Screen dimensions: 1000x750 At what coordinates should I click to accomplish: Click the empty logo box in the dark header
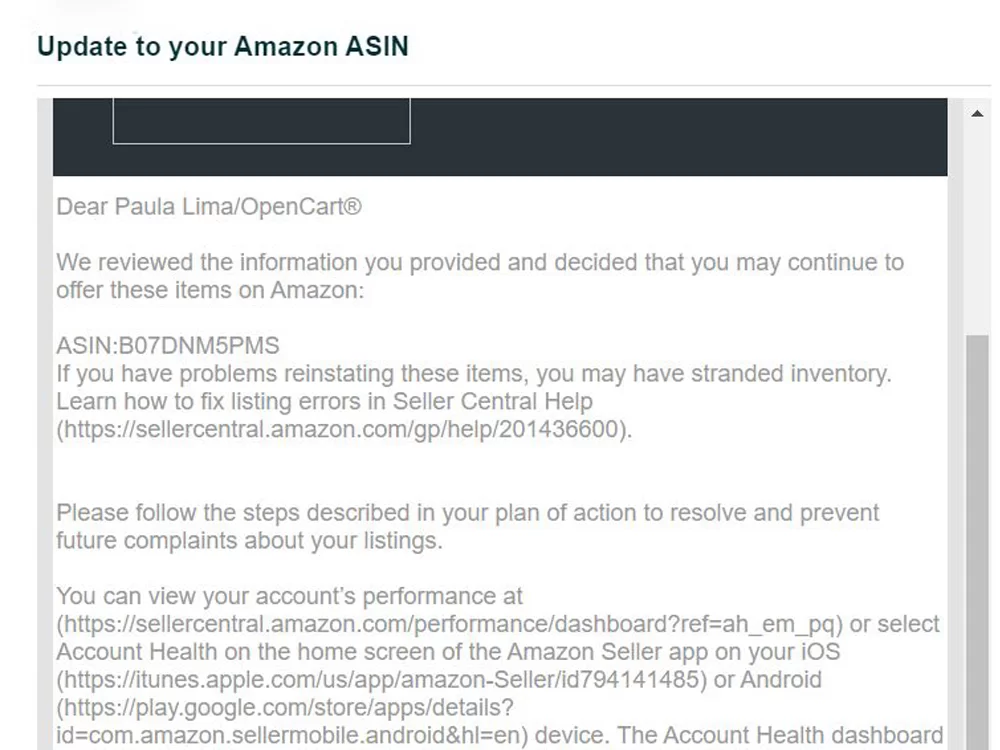coord(261,121)
